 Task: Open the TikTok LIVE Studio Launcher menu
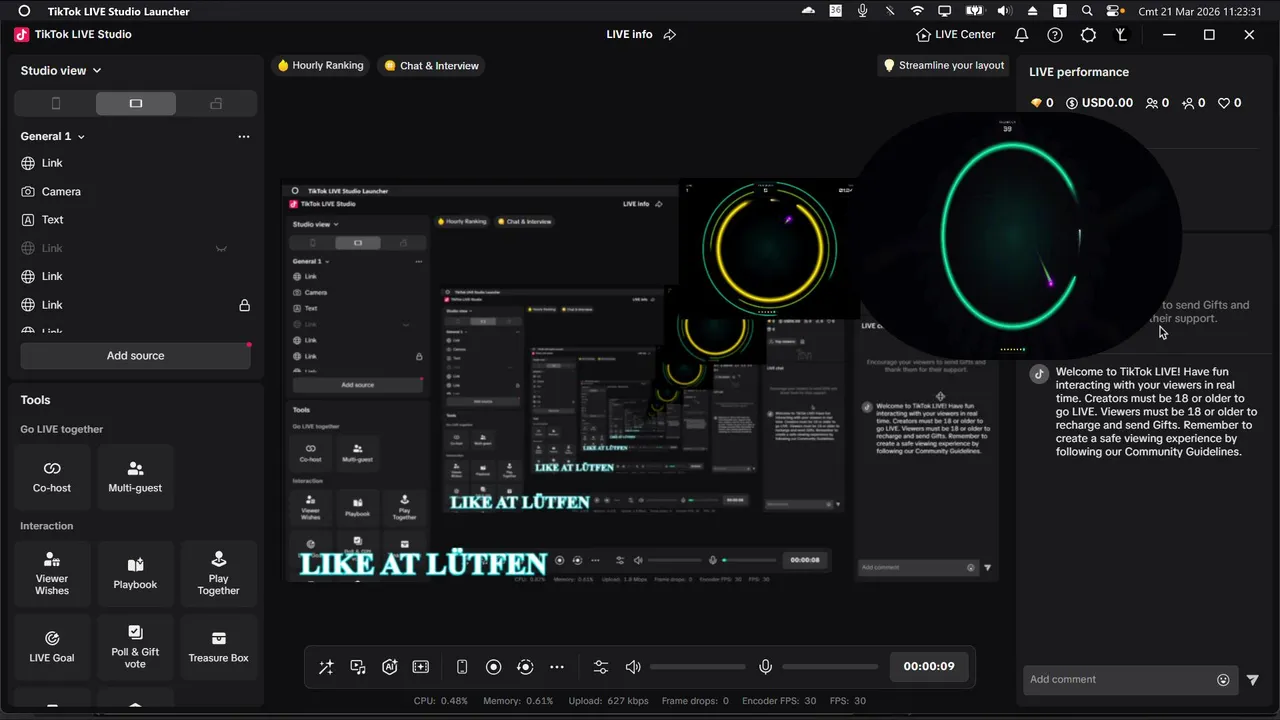pyautogui.click(x=118, y=11)
